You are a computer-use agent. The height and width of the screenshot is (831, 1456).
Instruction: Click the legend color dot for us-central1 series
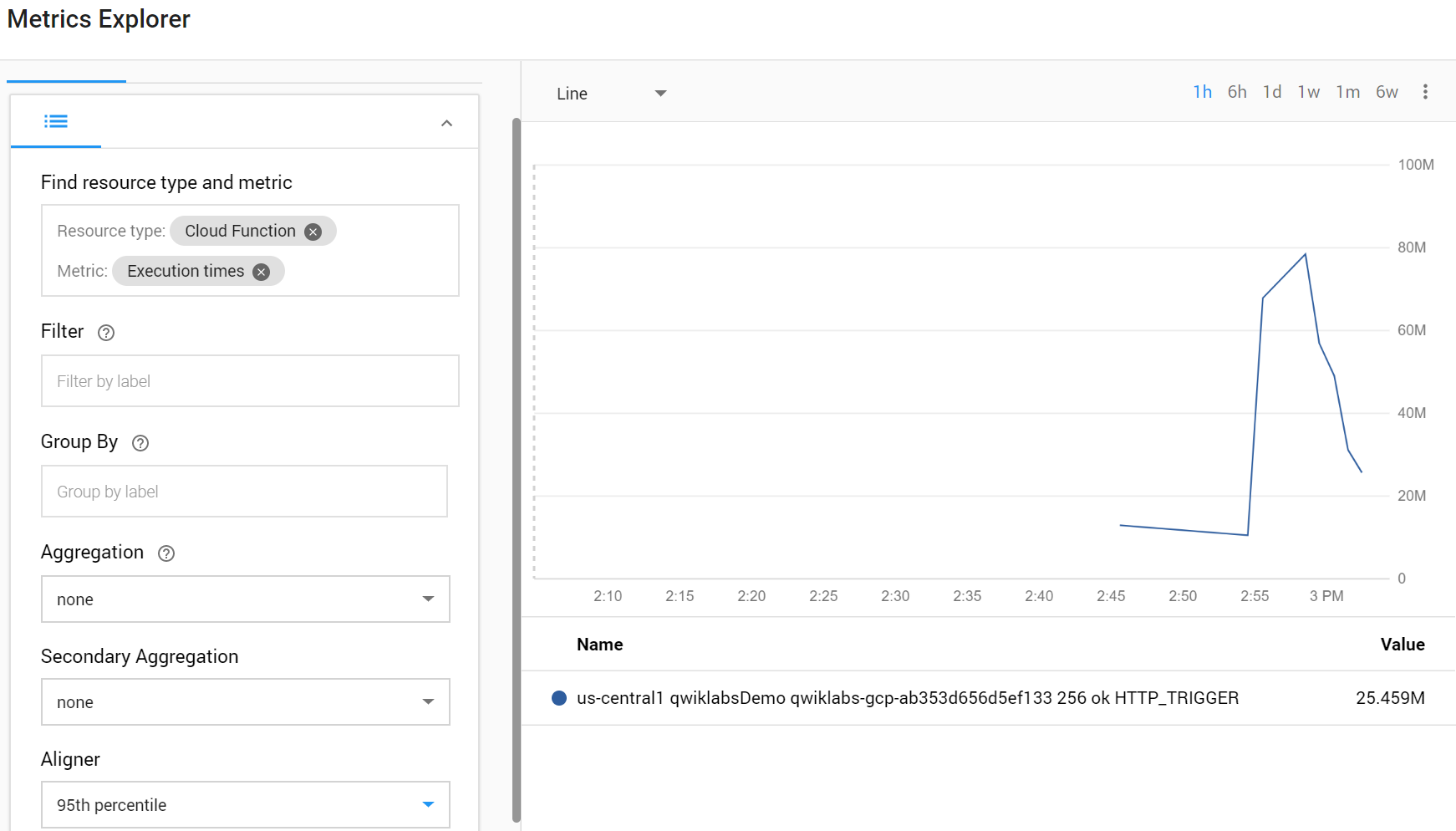pos(557,697)
